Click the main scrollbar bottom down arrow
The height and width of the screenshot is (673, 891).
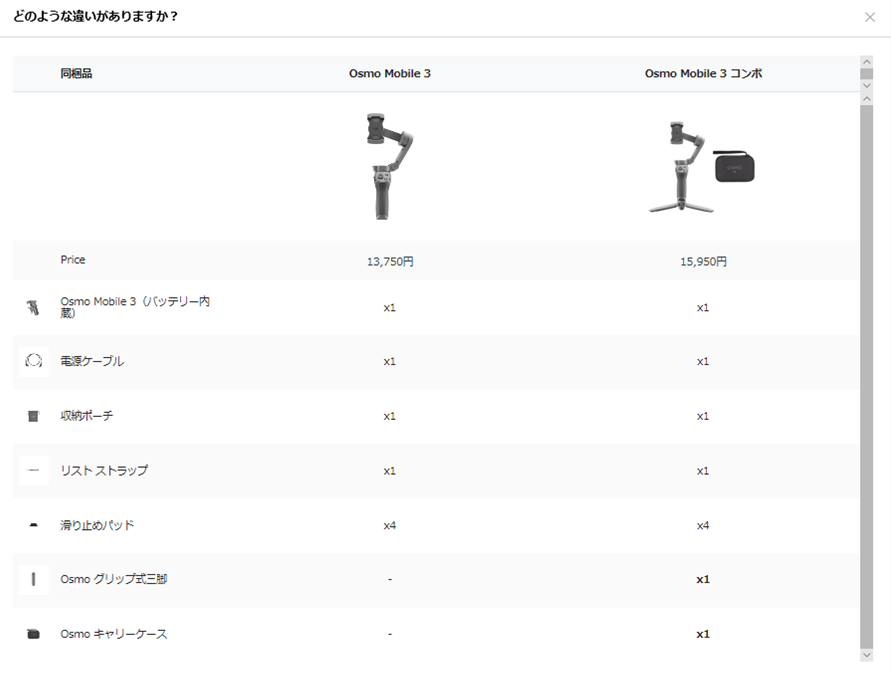point(866,654)
